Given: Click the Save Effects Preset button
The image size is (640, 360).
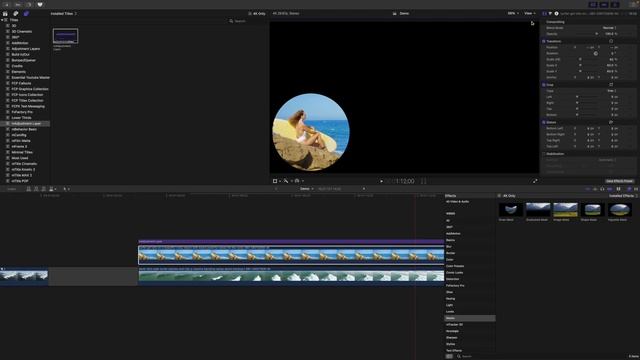Looking at the screenshot, I should coord(619,181).
